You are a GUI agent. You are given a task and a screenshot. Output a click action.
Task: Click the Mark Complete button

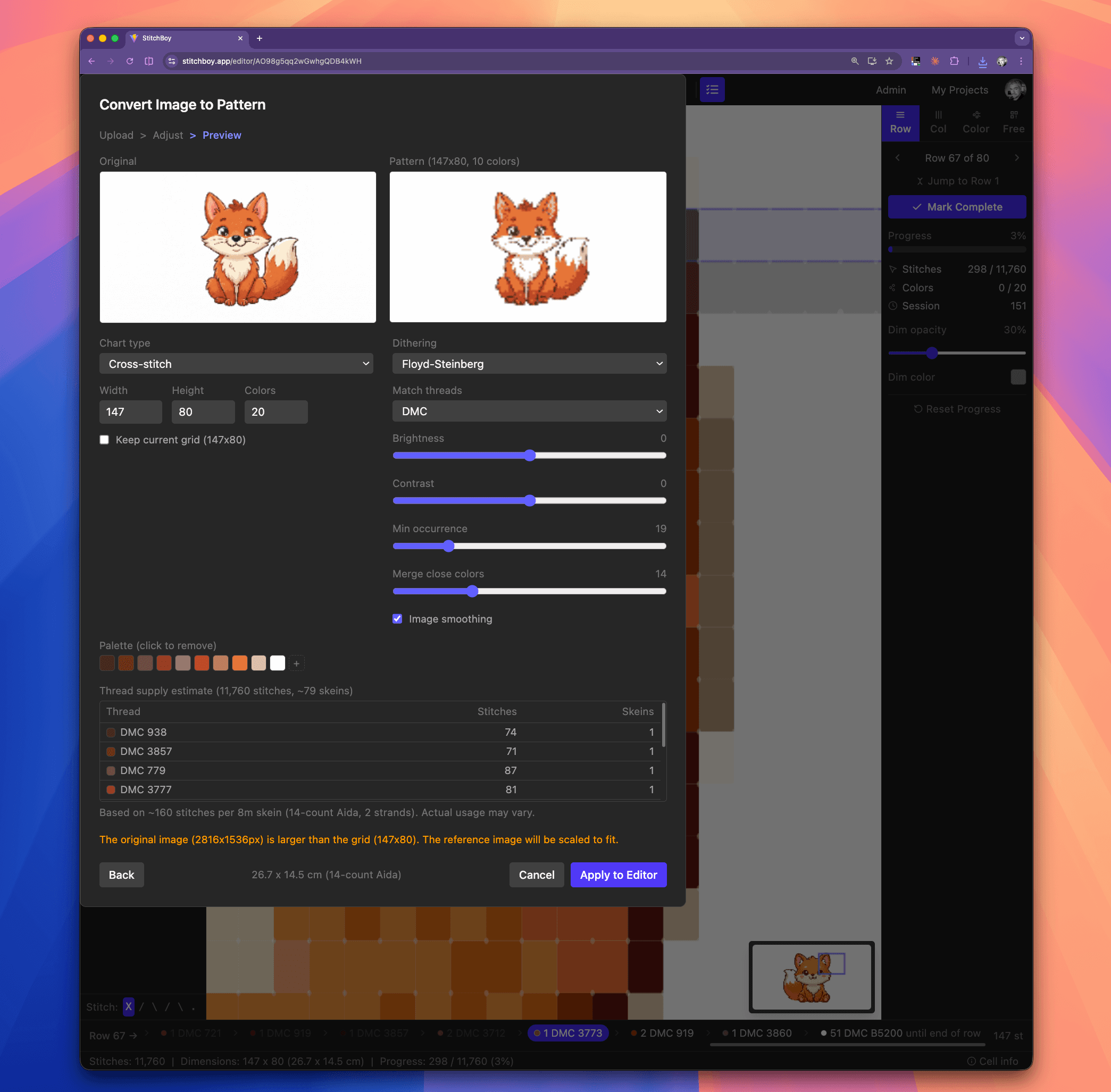(956, 206)
